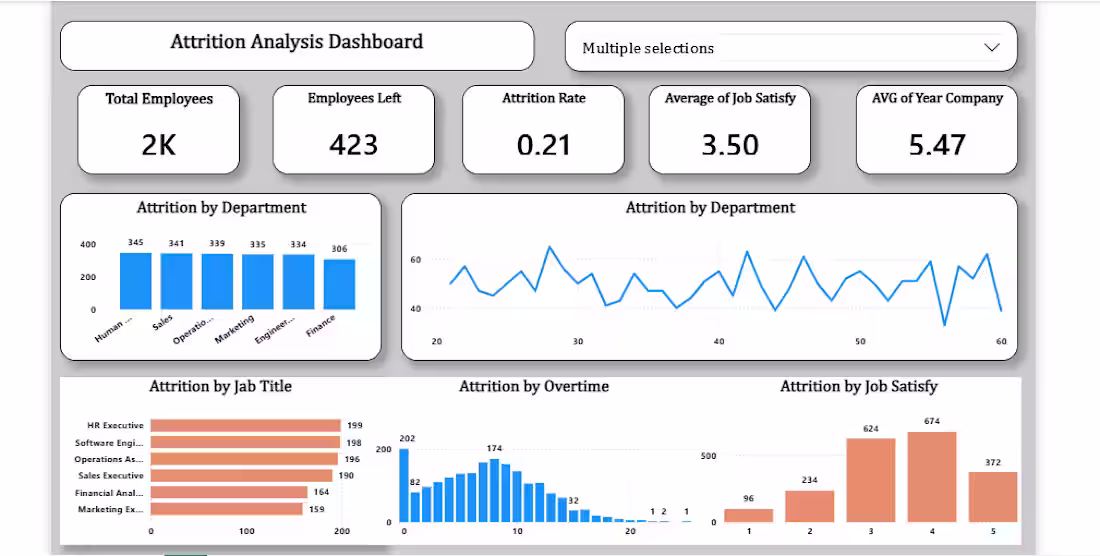Click the job satisfaction 1 bar with 96
Viewport: 1100px width, 556px height.
[749, 515]
